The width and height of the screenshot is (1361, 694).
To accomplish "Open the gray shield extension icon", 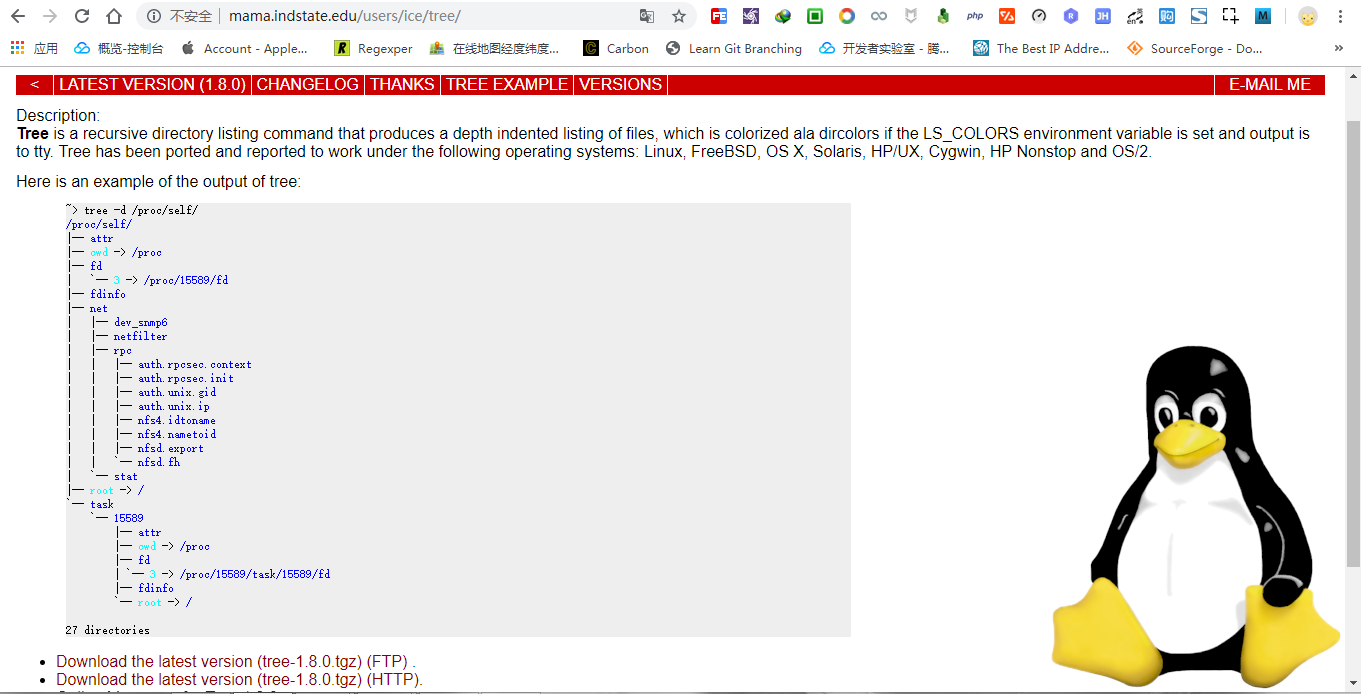I will [911, 16].
